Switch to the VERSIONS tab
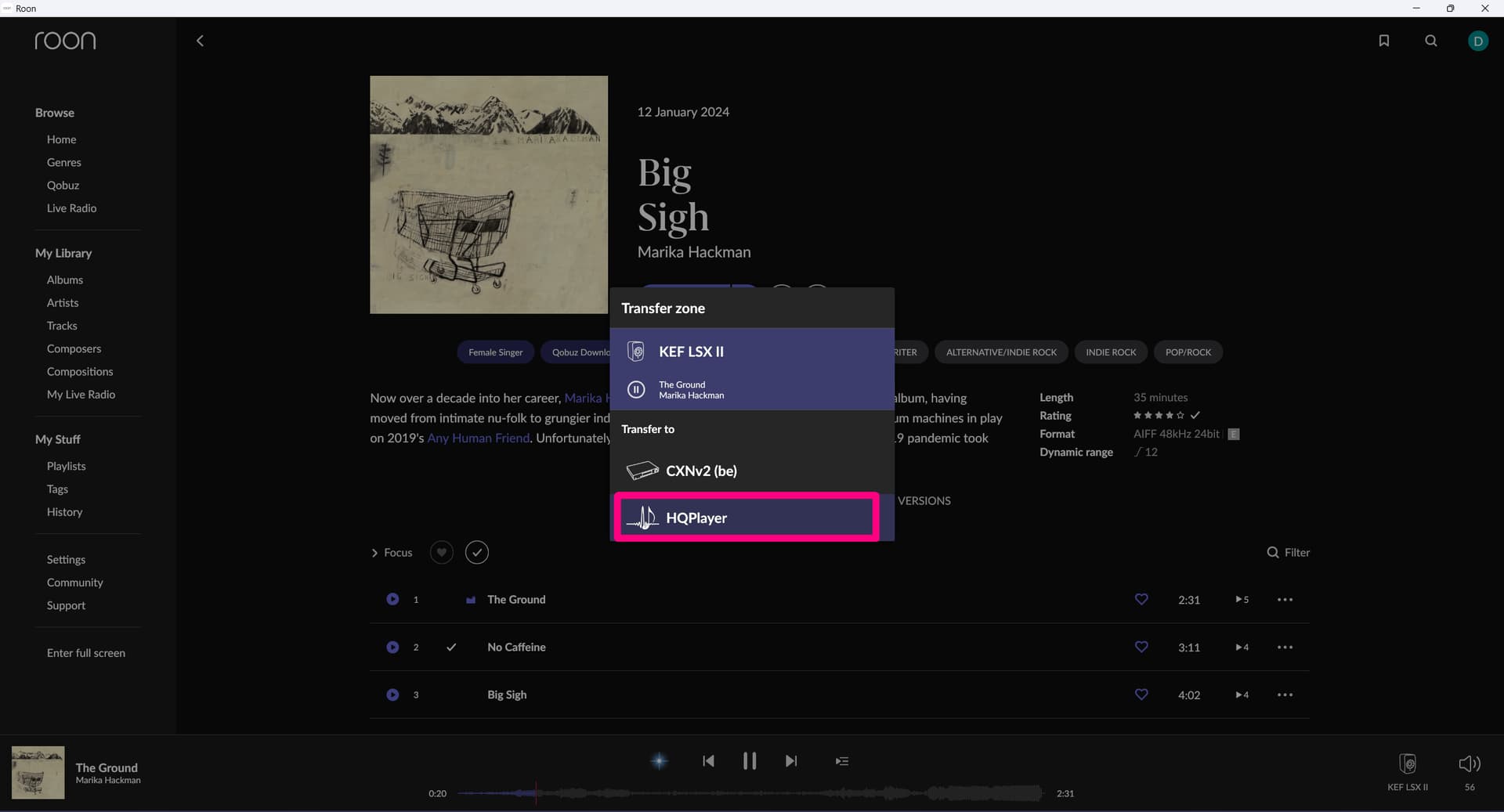The height and width of the screenshot is (812, 1504). click(x=924, y=501)
